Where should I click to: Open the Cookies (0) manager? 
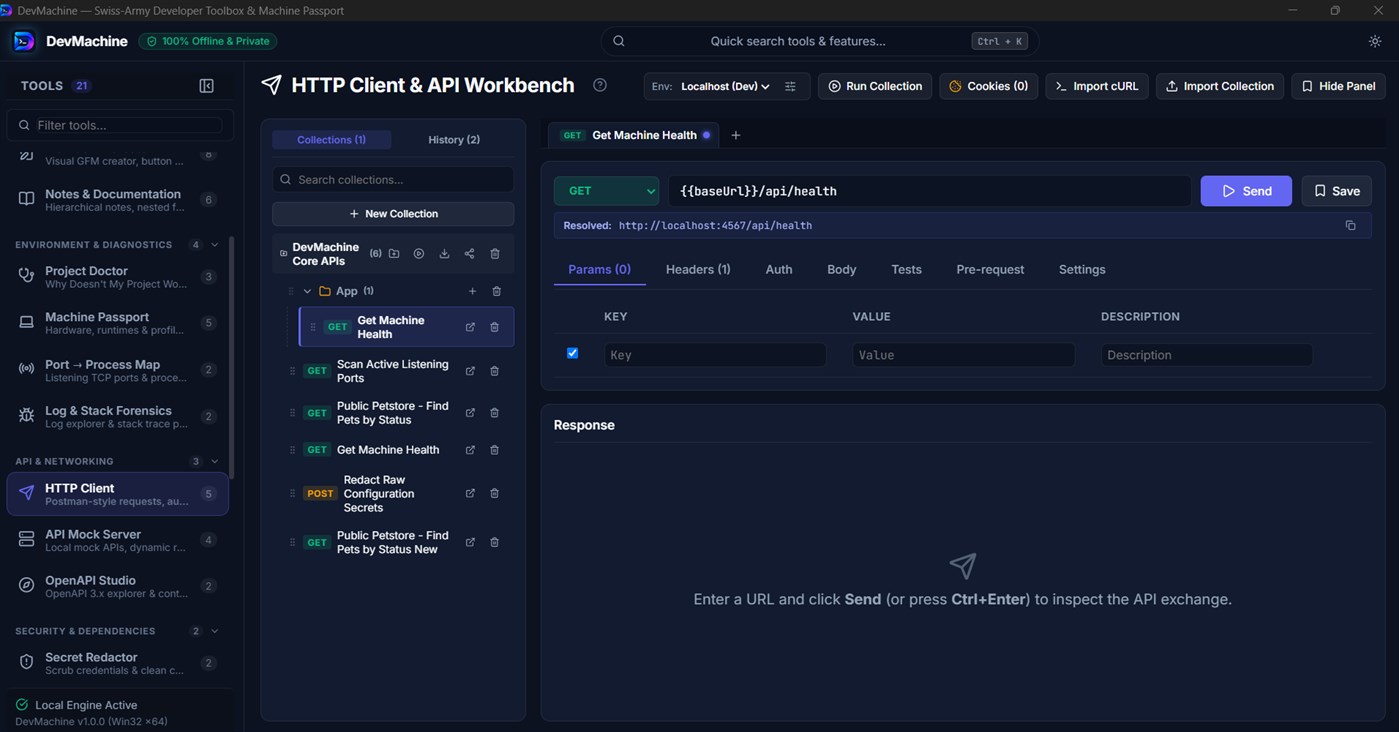point(989,86)
